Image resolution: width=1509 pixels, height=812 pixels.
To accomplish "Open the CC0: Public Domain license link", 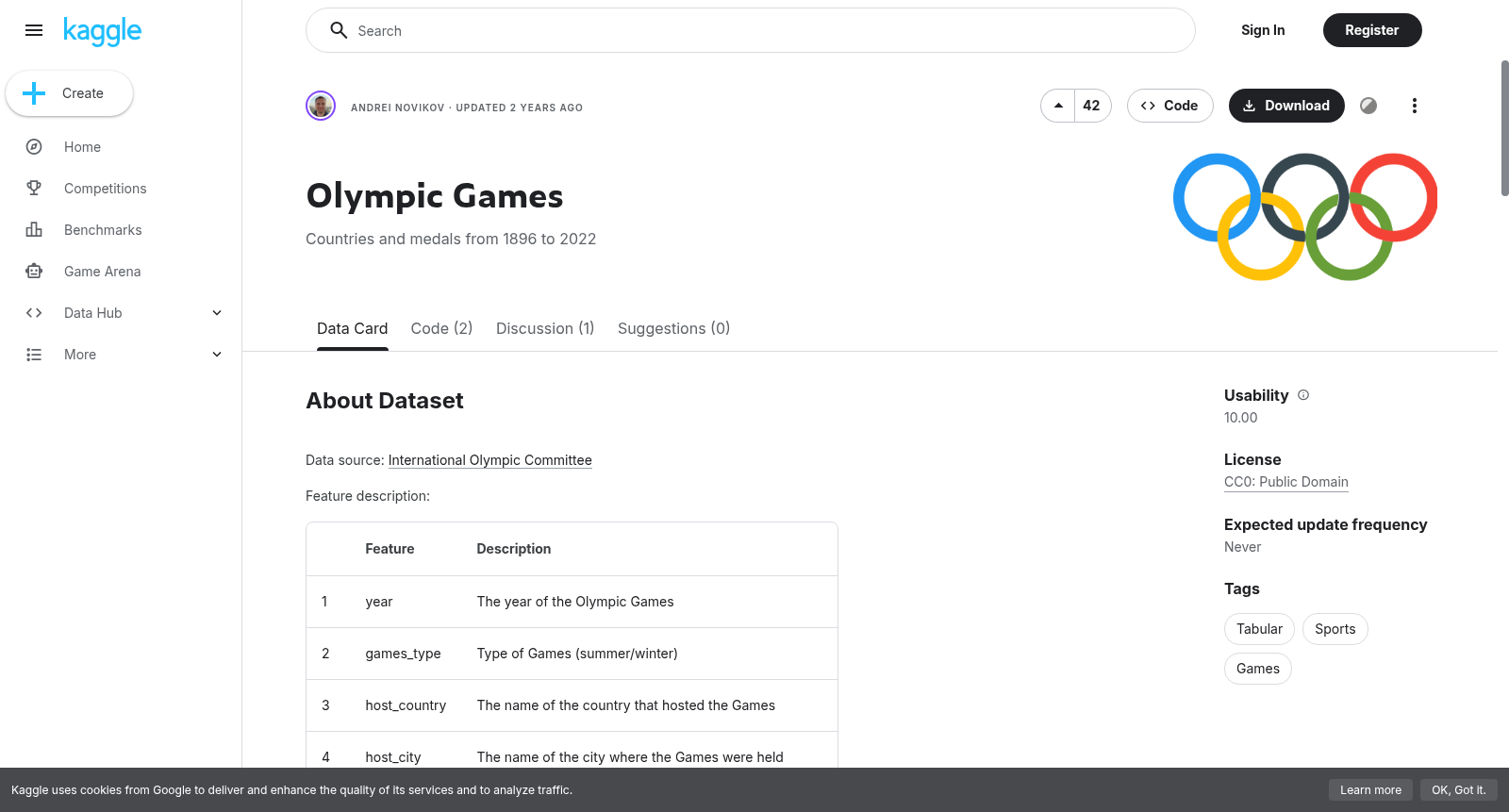I will pos(1286,482).
